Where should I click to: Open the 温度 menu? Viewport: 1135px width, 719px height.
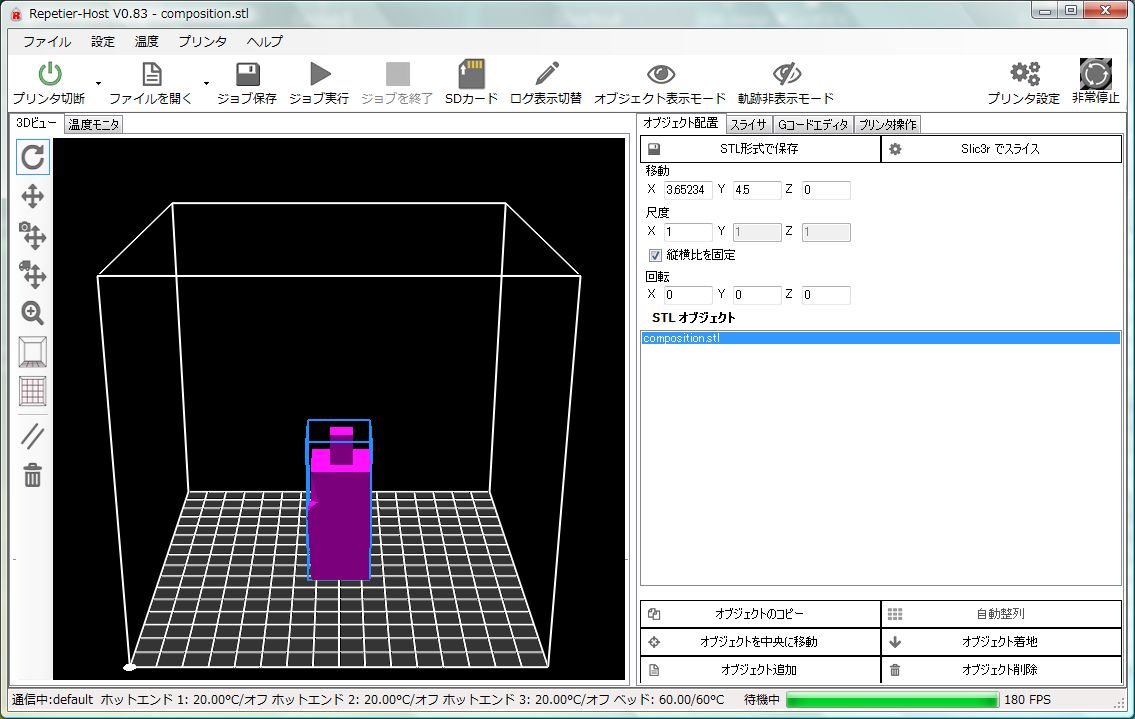pos(146,41)
